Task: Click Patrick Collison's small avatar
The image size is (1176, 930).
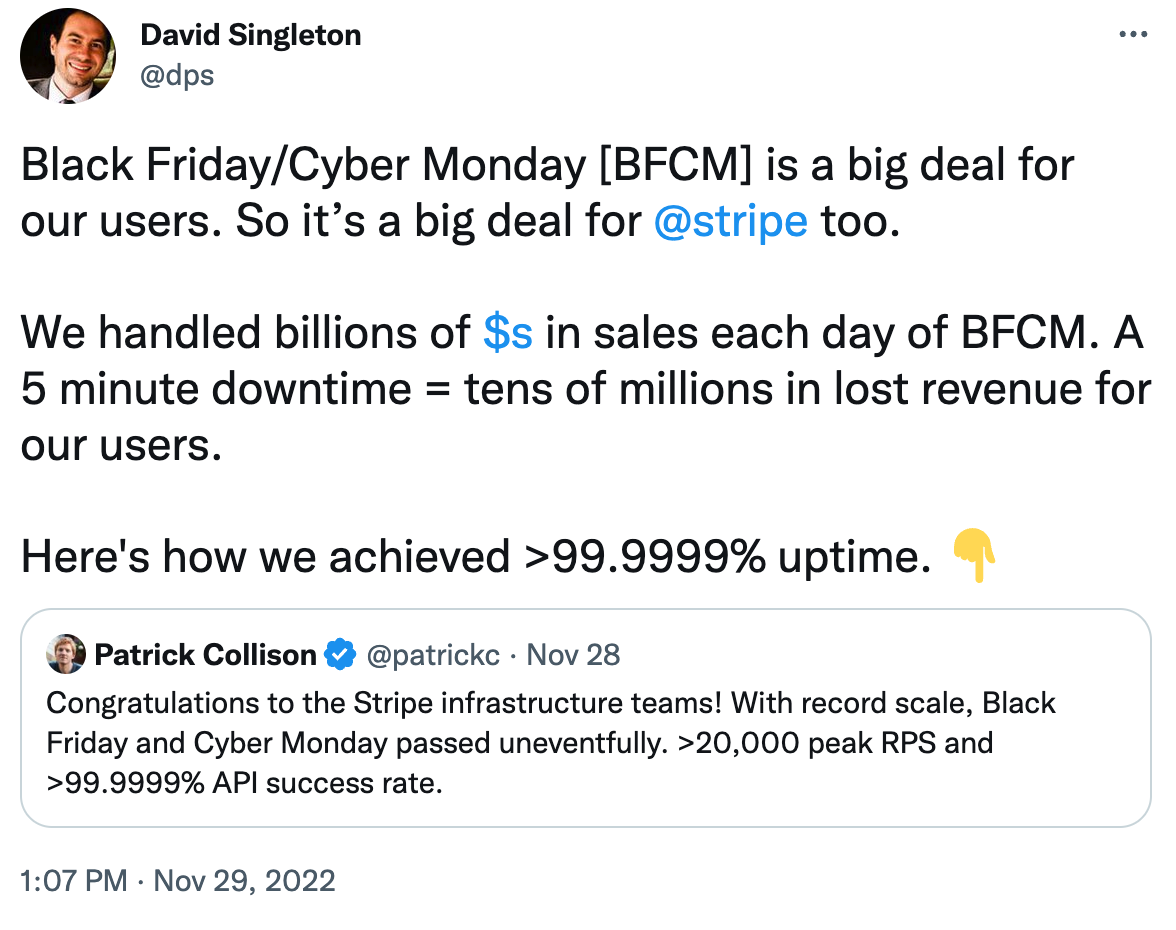Action: 66,654
